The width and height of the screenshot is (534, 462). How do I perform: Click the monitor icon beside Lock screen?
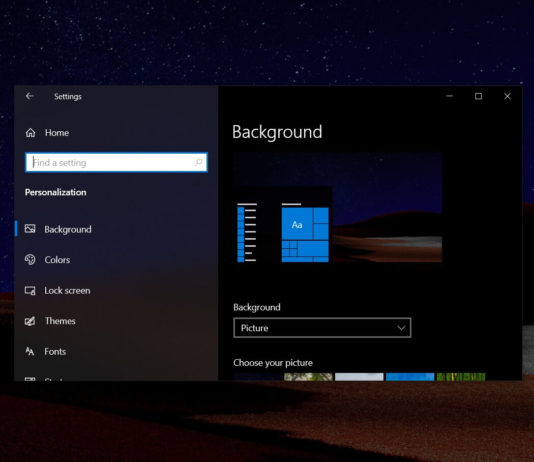30,291
